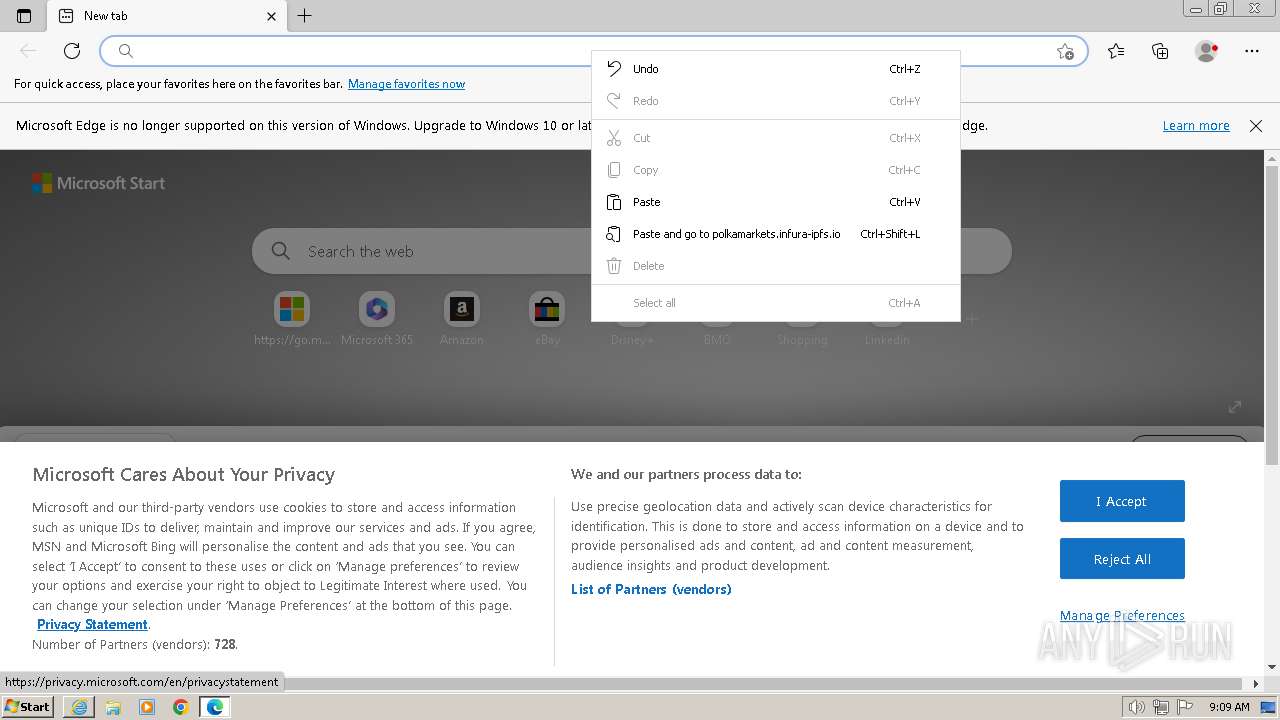Screen dimensions: 1280x720
Task: Click the network tray icon
Action: (1161, 707)
